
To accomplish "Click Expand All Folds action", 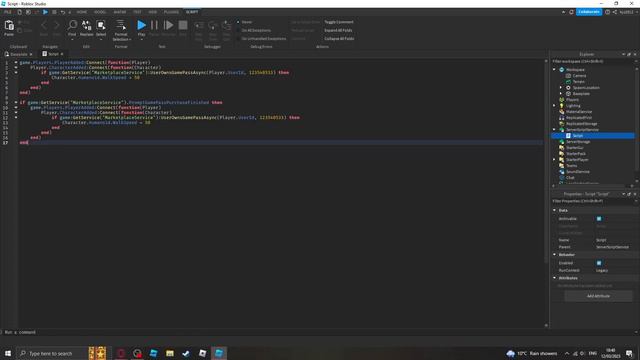I will [338, 30].
